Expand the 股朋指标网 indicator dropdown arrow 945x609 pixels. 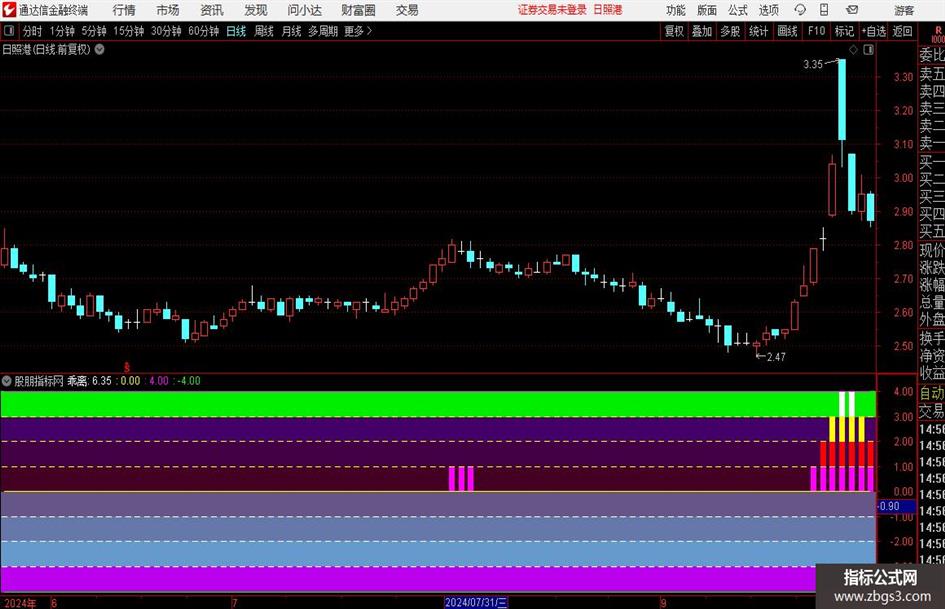pyautogui.click(x=7, y=380)
